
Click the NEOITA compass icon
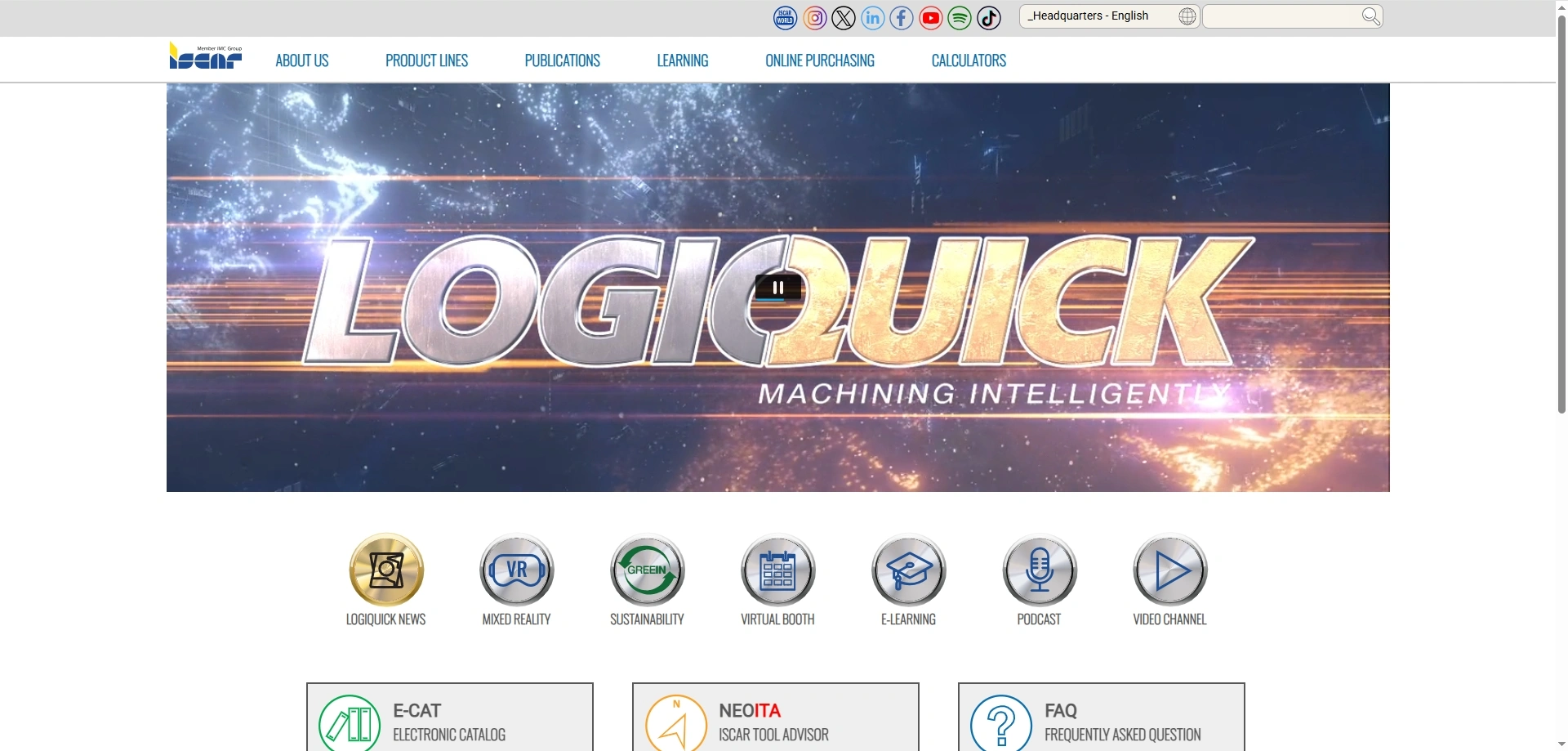pyautogui.click(x=675, y=722)
